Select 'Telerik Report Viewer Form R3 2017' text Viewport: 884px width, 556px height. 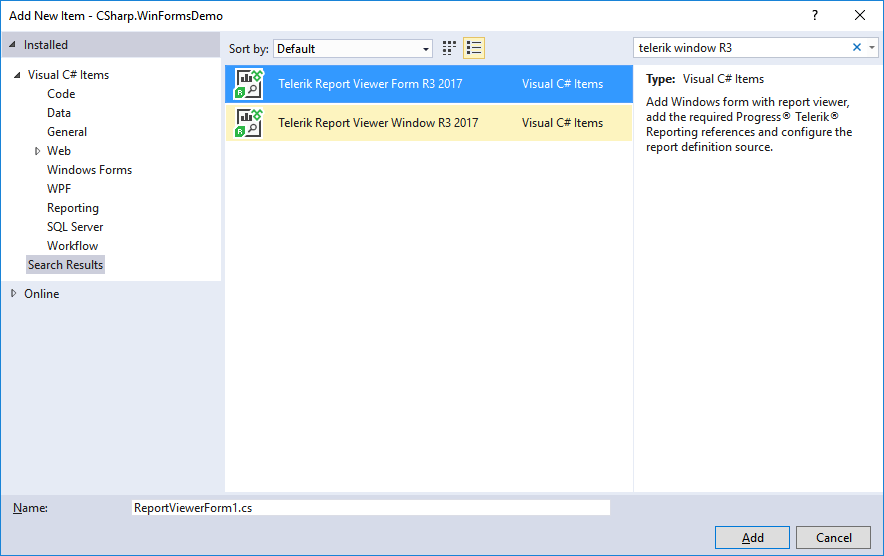370,83
